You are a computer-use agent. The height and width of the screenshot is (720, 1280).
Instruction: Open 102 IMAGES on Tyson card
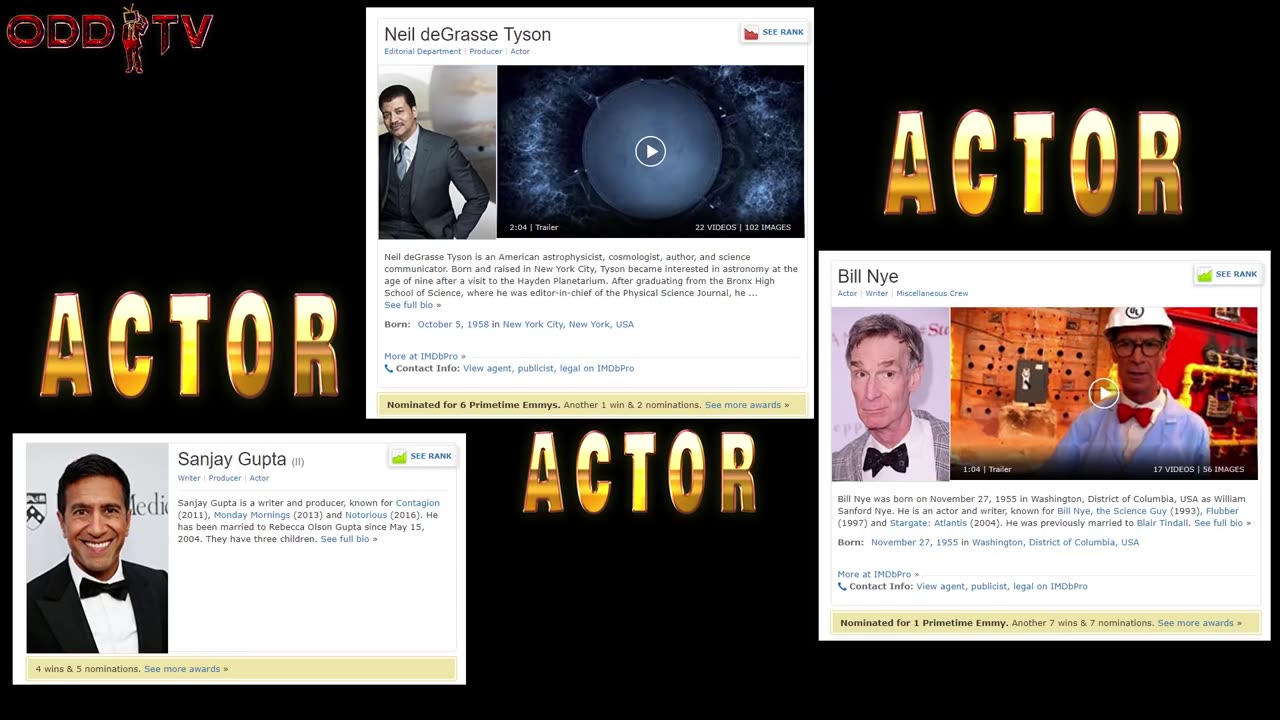768,227
